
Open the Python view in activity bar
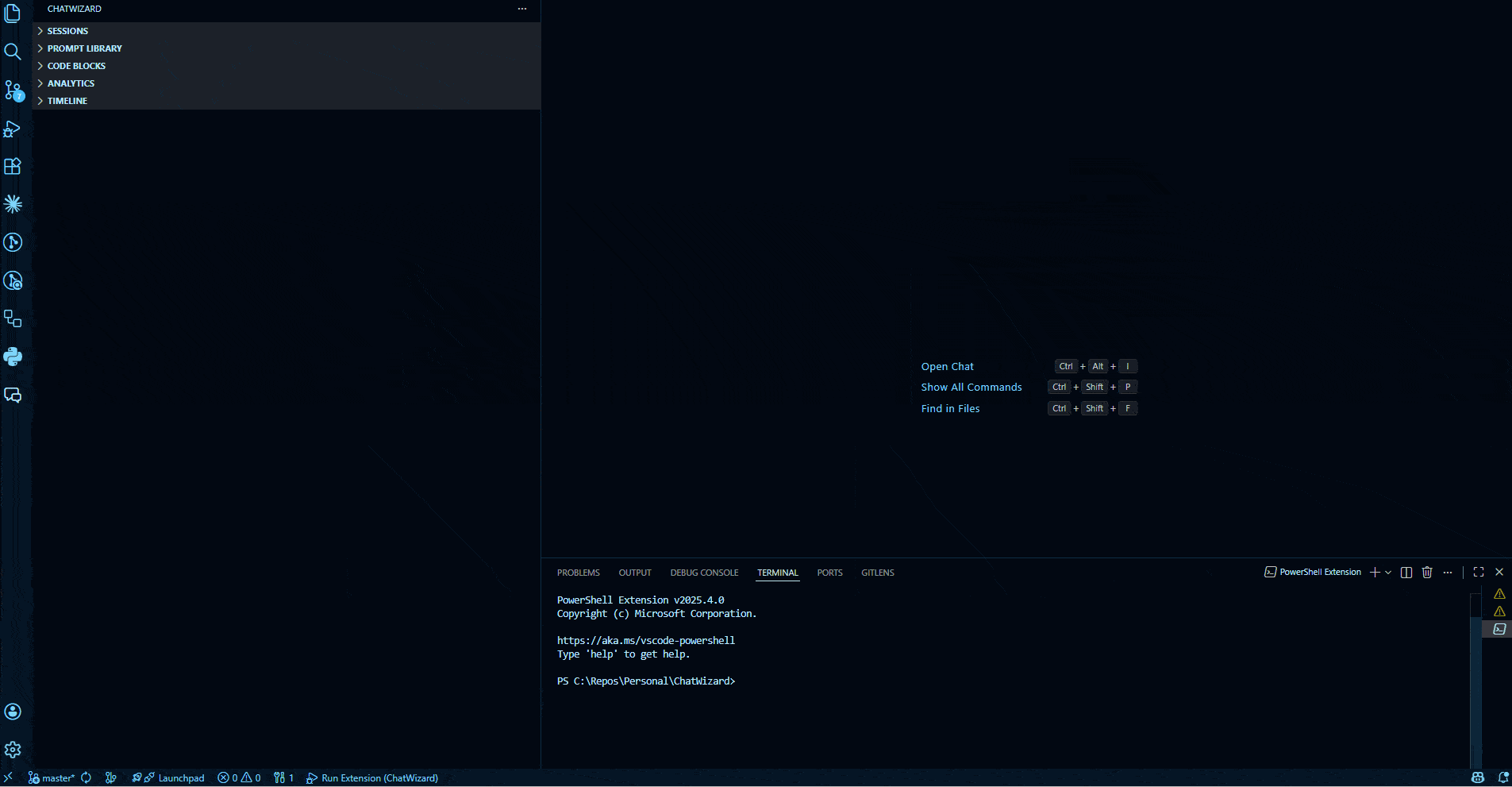(13, 357)
